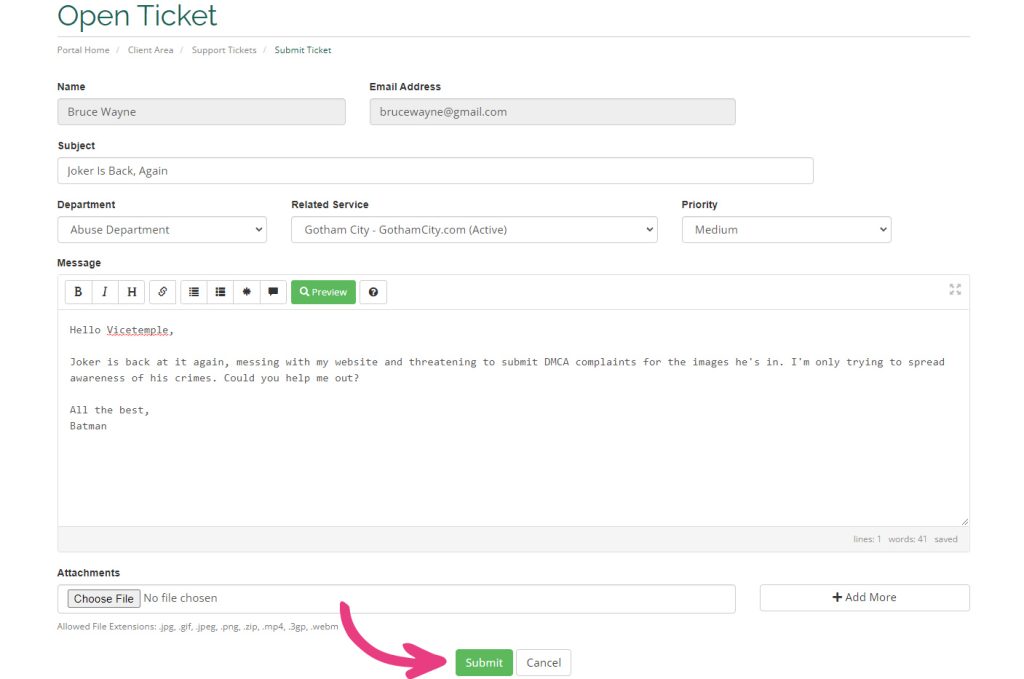Viewport: 1024px width, 679px height.
Task: Open the editor help question mark icon
Action: point(373,292)
